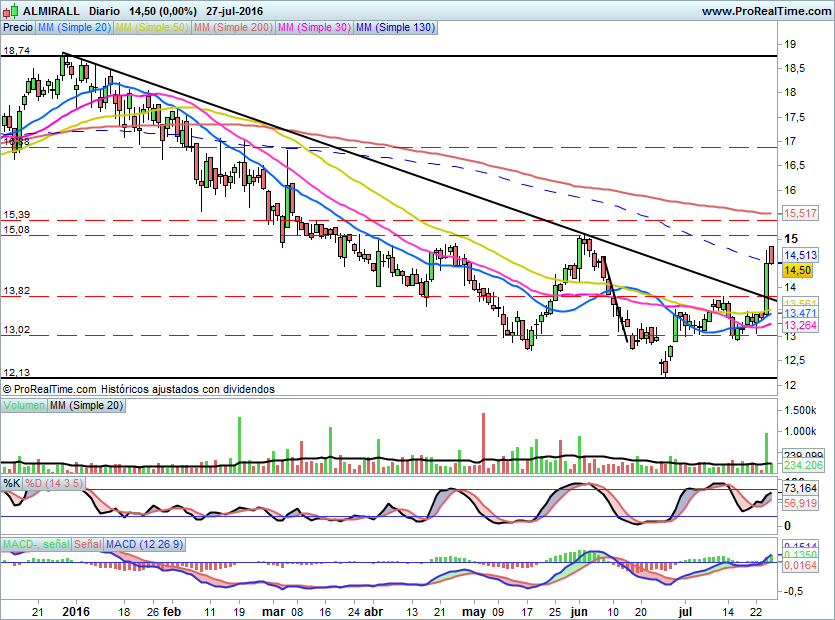This screenshot has height=620, width=835.
Task: Open MM (Simple 200) indicator label
Action: [x=233, y=27]
